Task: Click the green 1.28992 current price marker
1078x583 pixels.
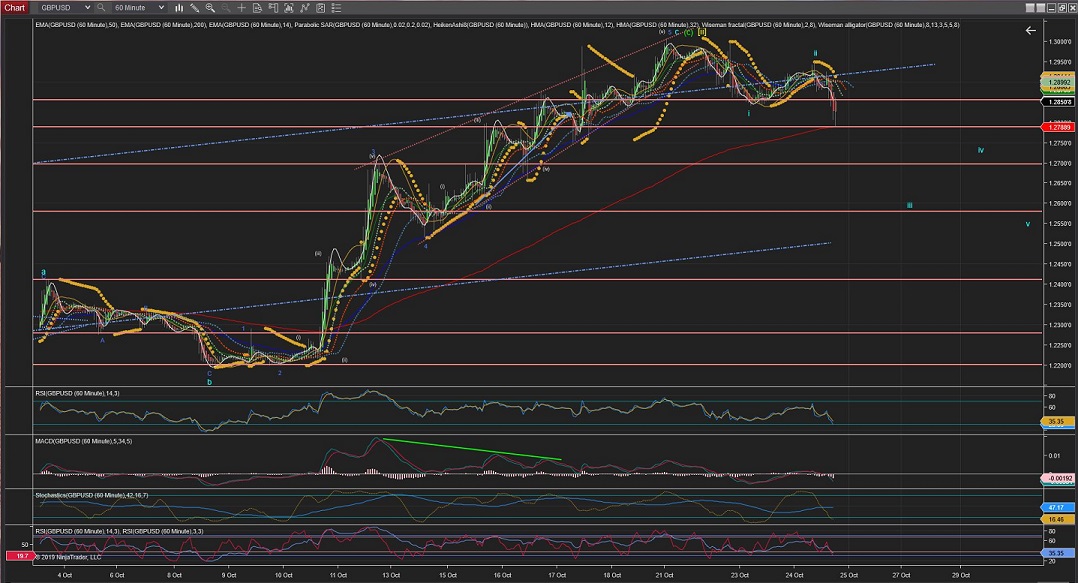Action: 1058,82
